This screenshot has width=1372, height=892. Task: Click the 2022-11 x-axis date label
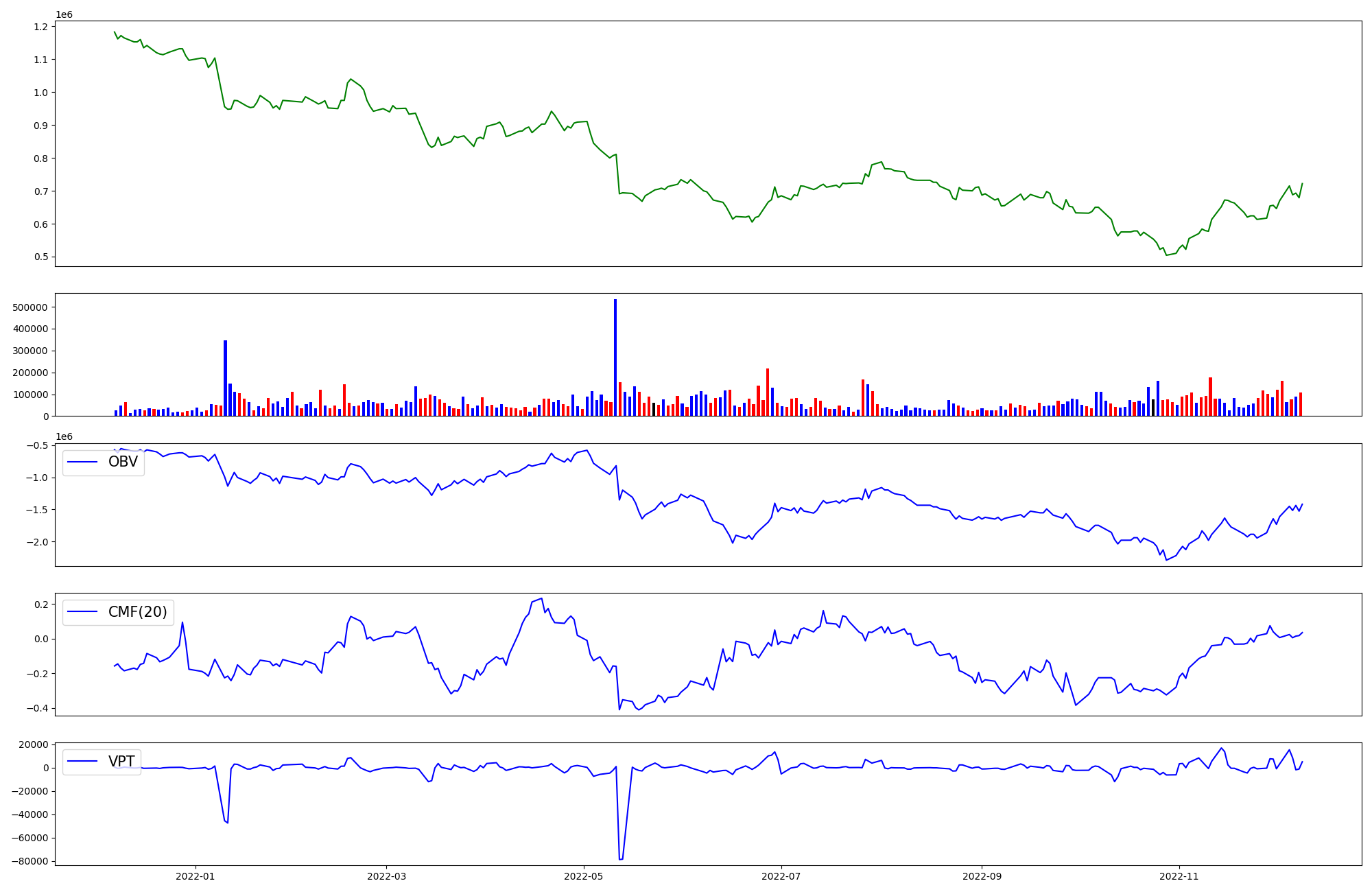click(1179, 876)
